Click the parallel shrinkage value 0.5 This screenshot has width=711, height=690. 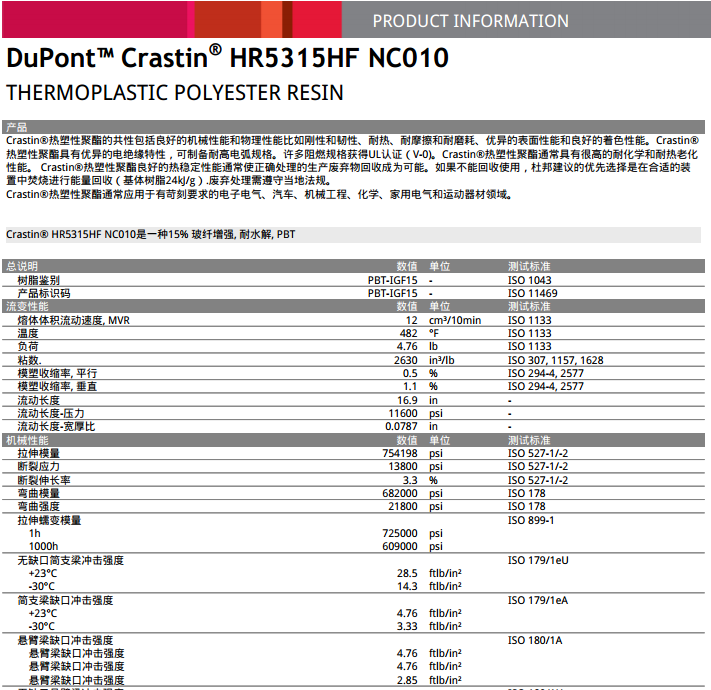coord(410,373)
